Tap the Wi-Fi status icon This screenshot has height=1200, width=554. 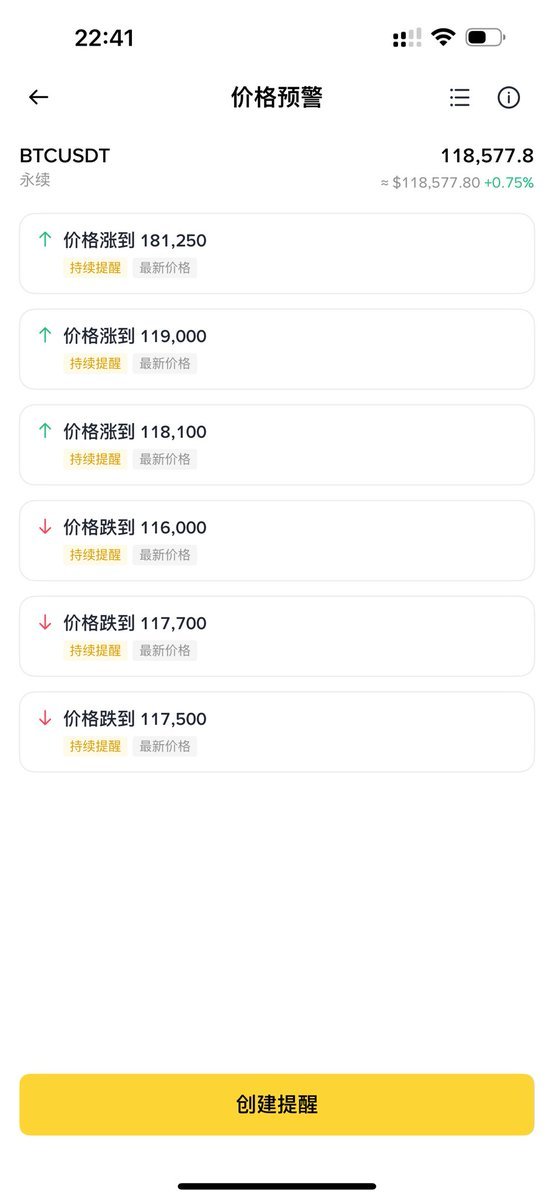[442, 38]
